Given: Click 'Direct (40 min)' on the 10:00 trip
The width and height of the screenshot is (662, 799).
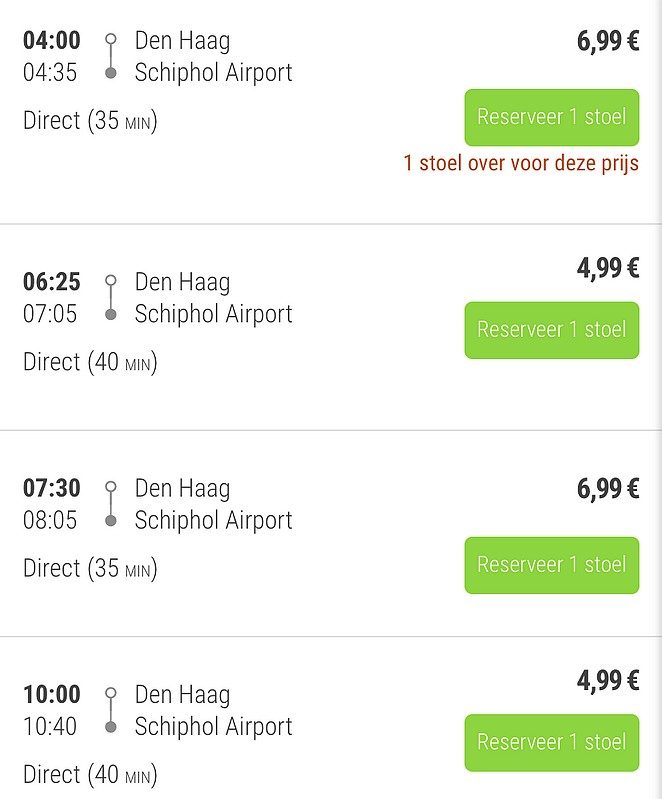Looking at the screenshot, I should point(90,774).
